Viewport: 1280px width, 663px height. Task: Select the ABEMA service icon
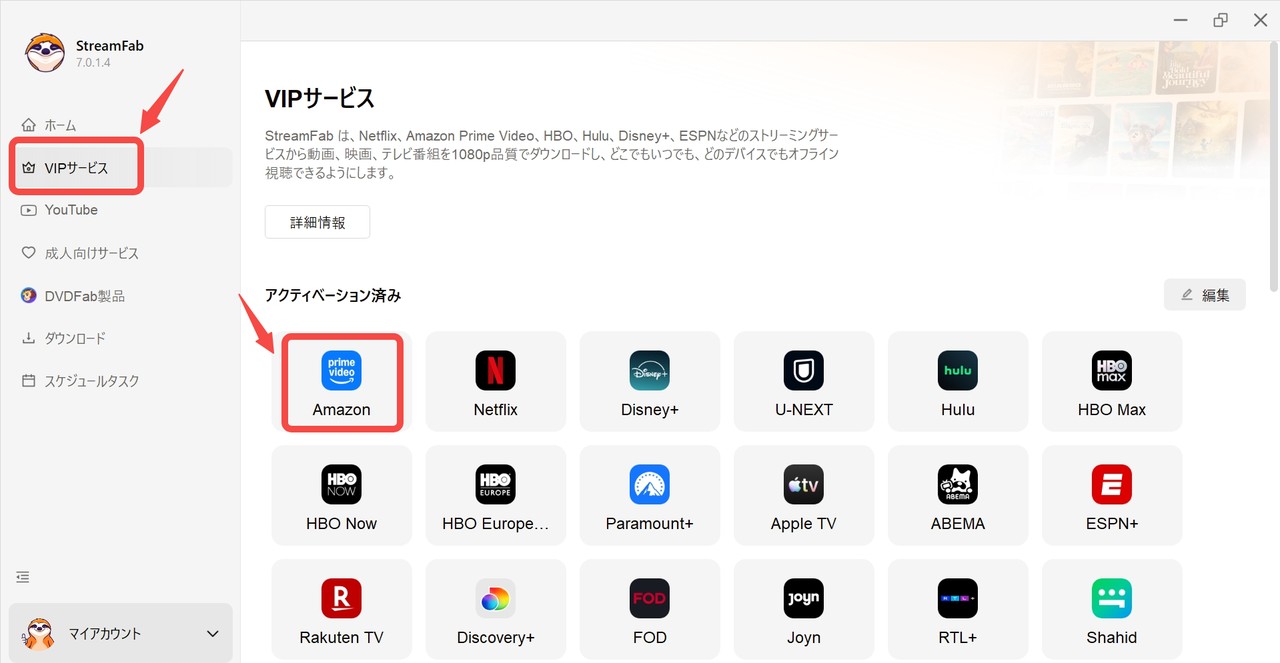pyautogui.click(x=957, y=495)
